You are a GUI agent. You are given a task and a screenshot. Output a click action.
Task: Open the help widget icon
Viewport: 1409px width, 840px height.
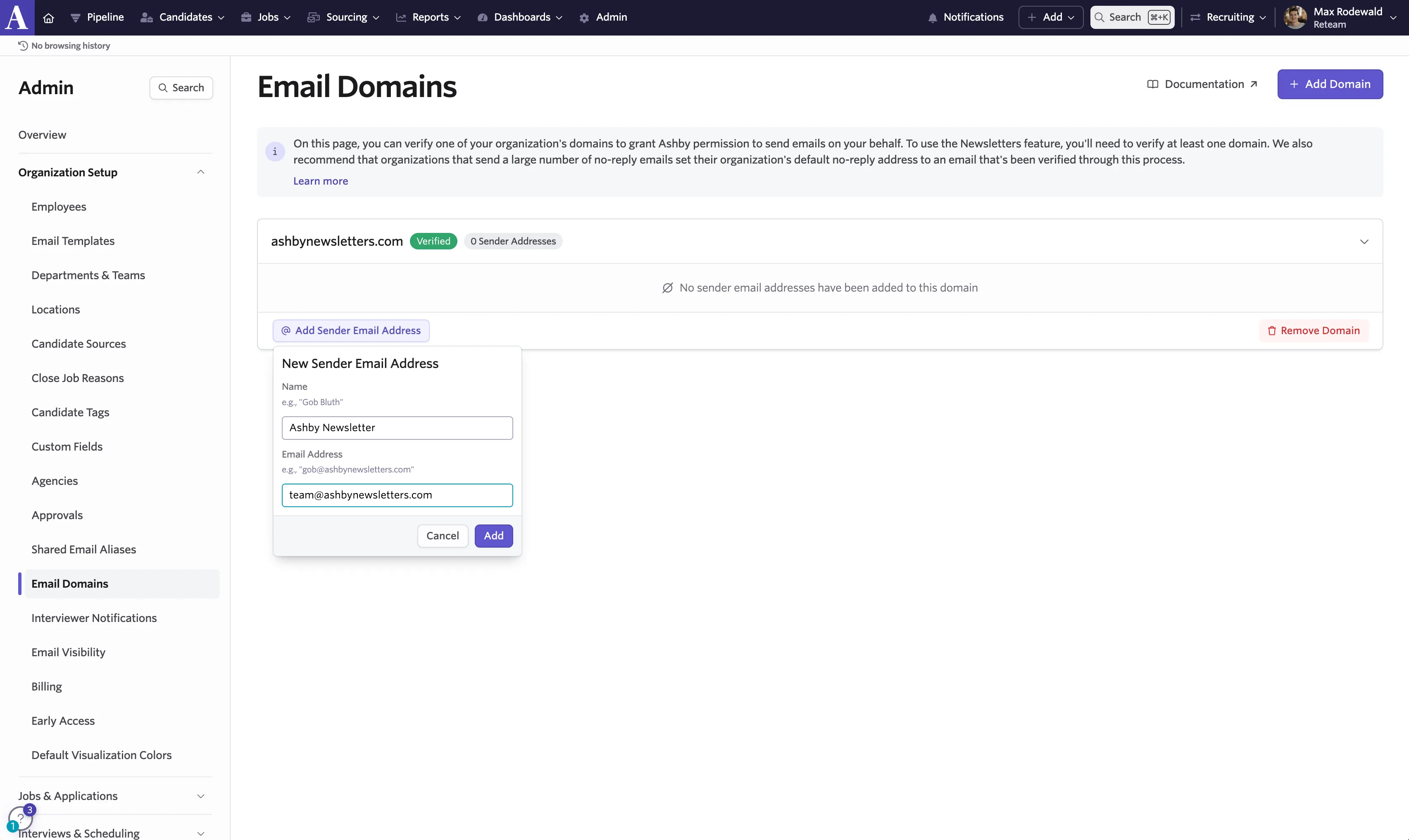tap(20, 818)
